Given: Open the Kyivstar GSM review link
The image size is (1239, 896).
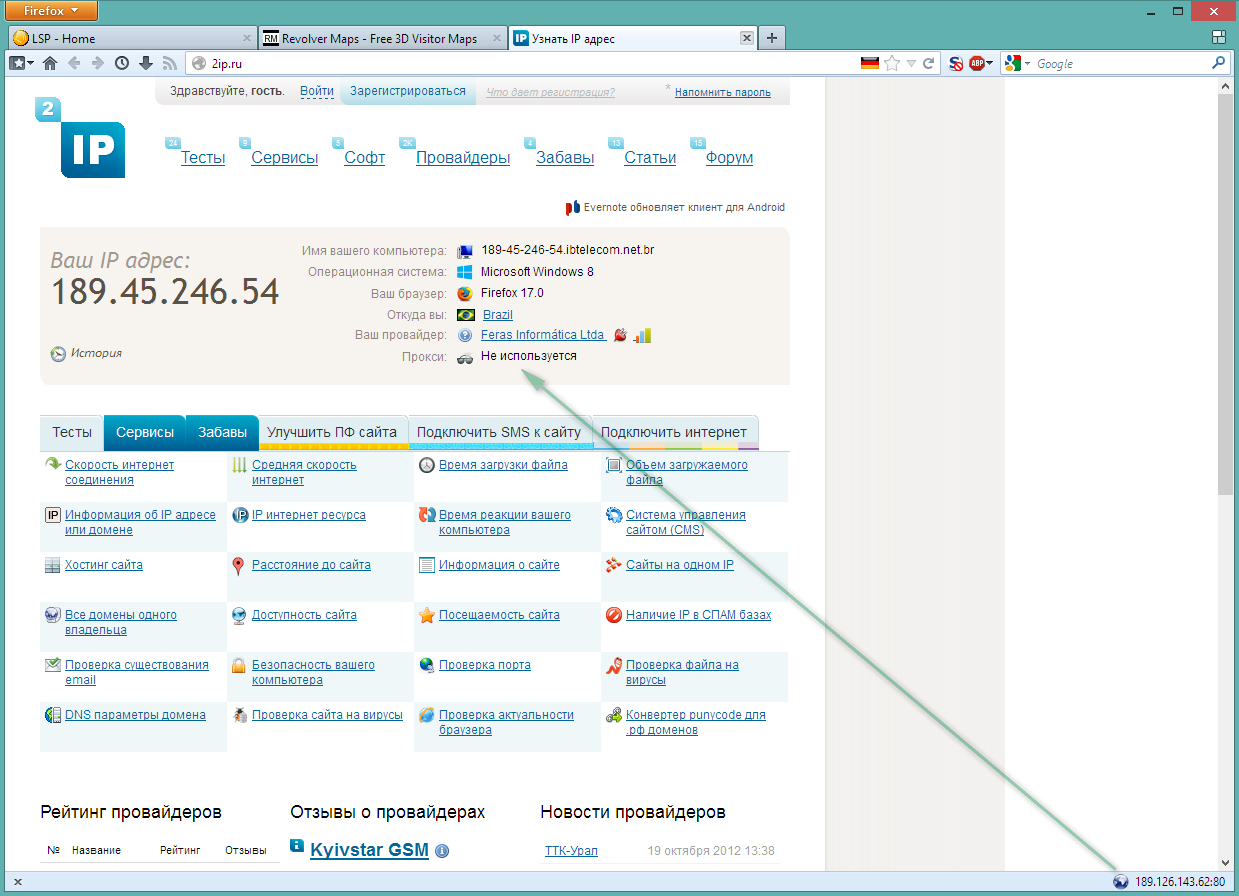Looking at the screenshot, I should tap(369, 850).
